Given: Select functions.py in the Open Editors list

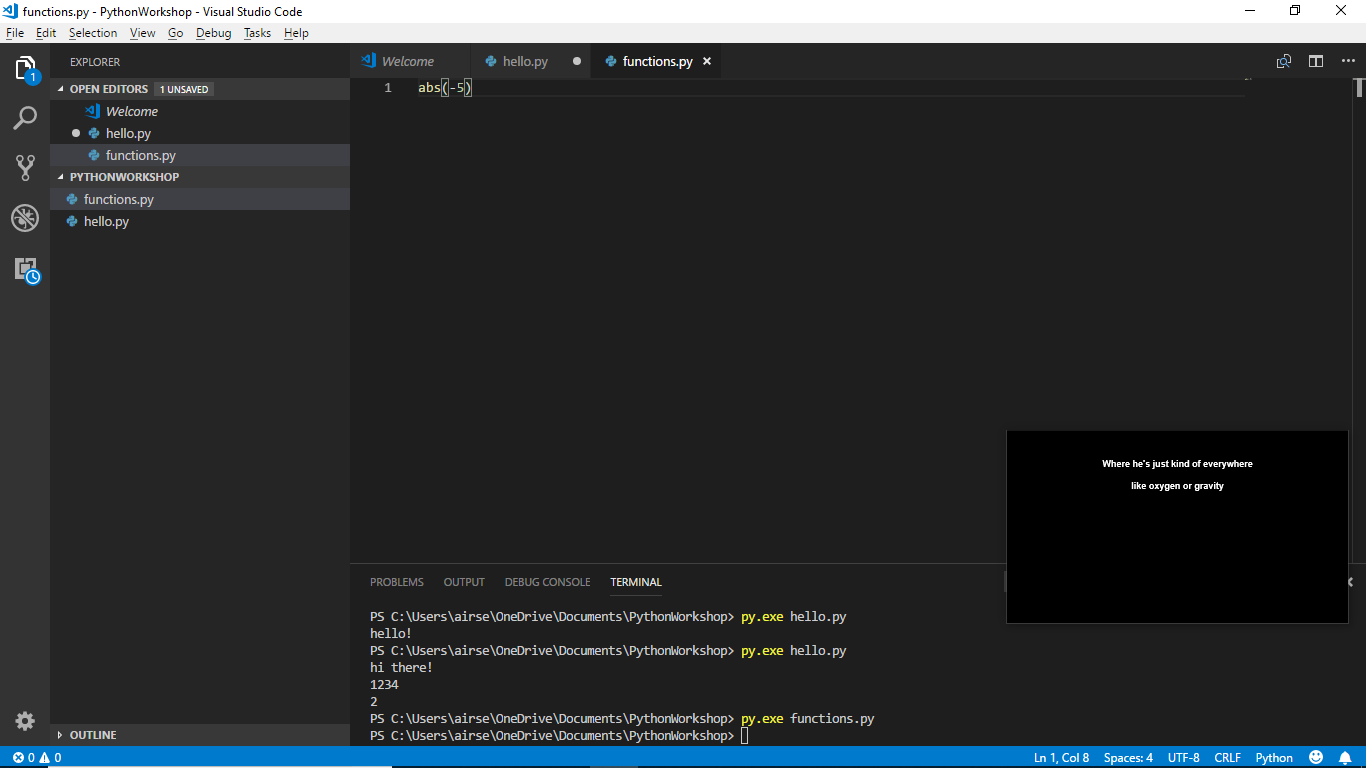Looking at the screenshot, I should [x=200, y=155].
